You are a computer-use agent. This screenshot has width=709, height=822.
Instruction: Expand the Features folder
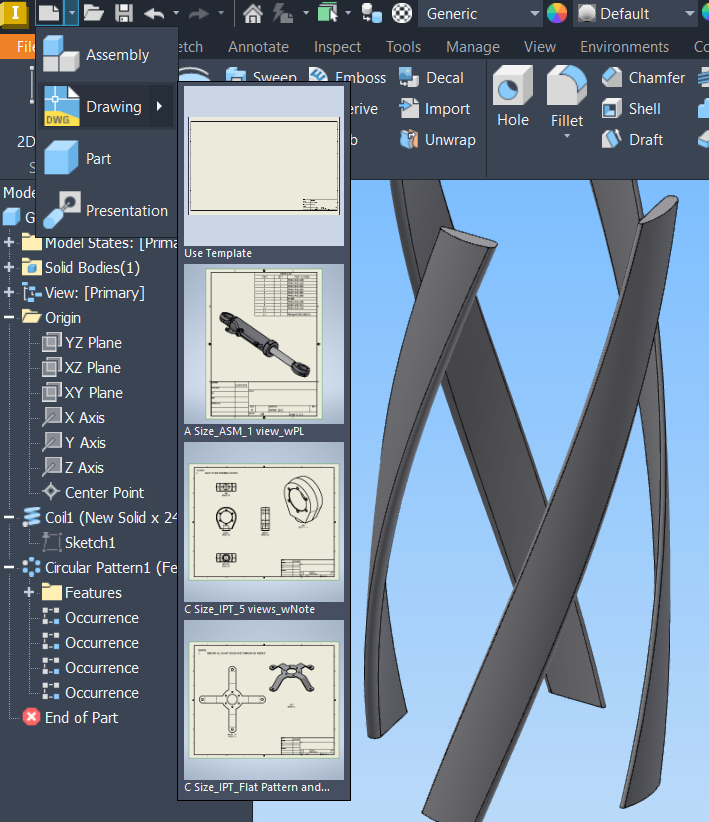[29, 592]
